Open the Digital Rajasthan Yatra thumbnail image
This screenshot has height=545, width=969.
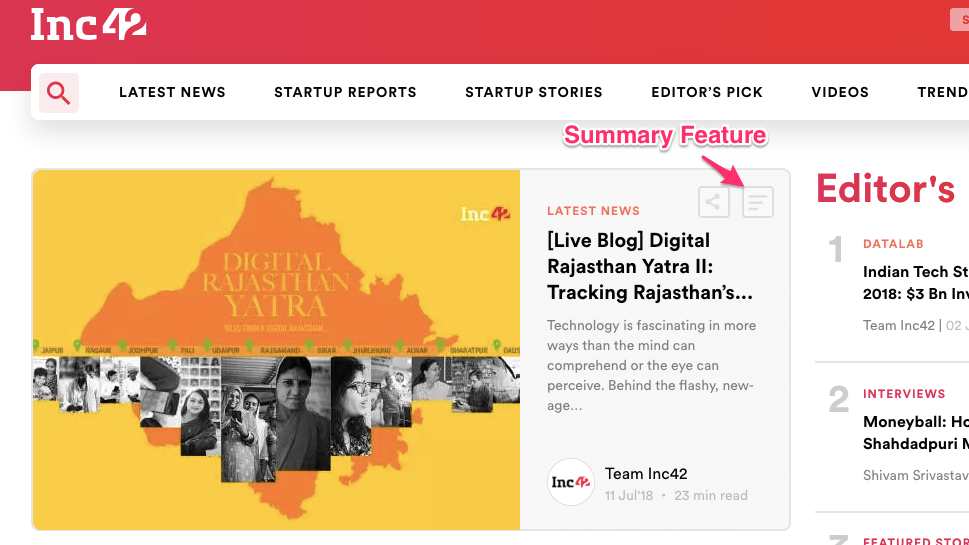276,349
